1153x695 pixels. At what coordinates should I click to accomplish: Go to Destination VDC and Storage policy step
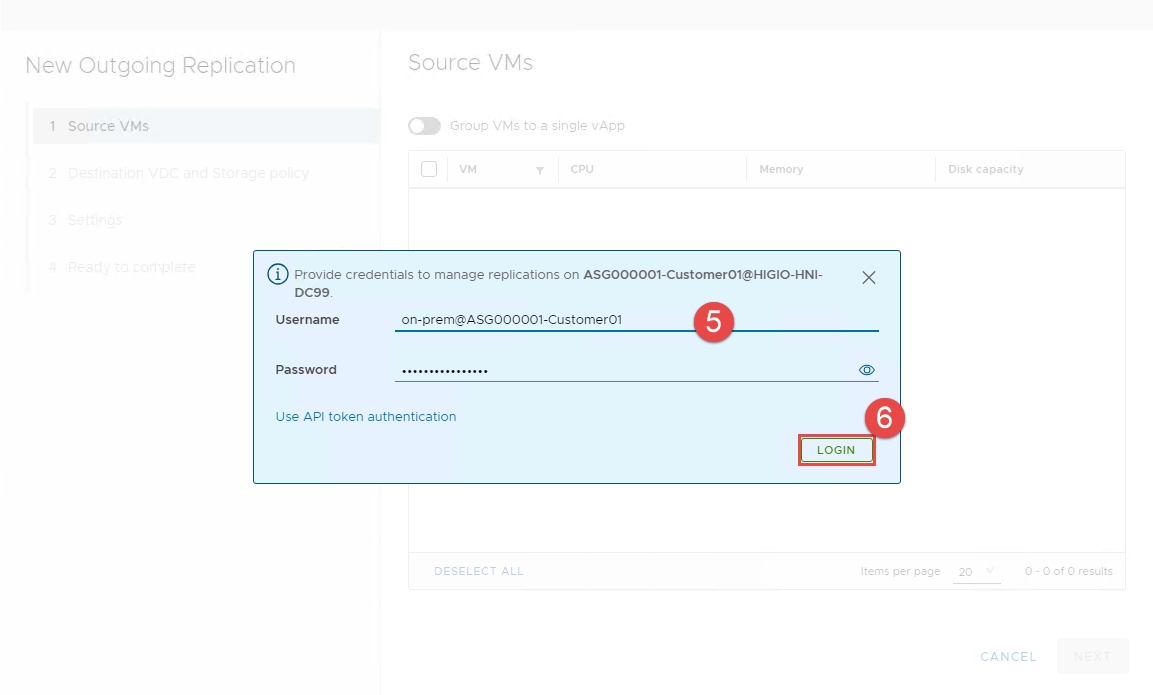coord(188,173)
